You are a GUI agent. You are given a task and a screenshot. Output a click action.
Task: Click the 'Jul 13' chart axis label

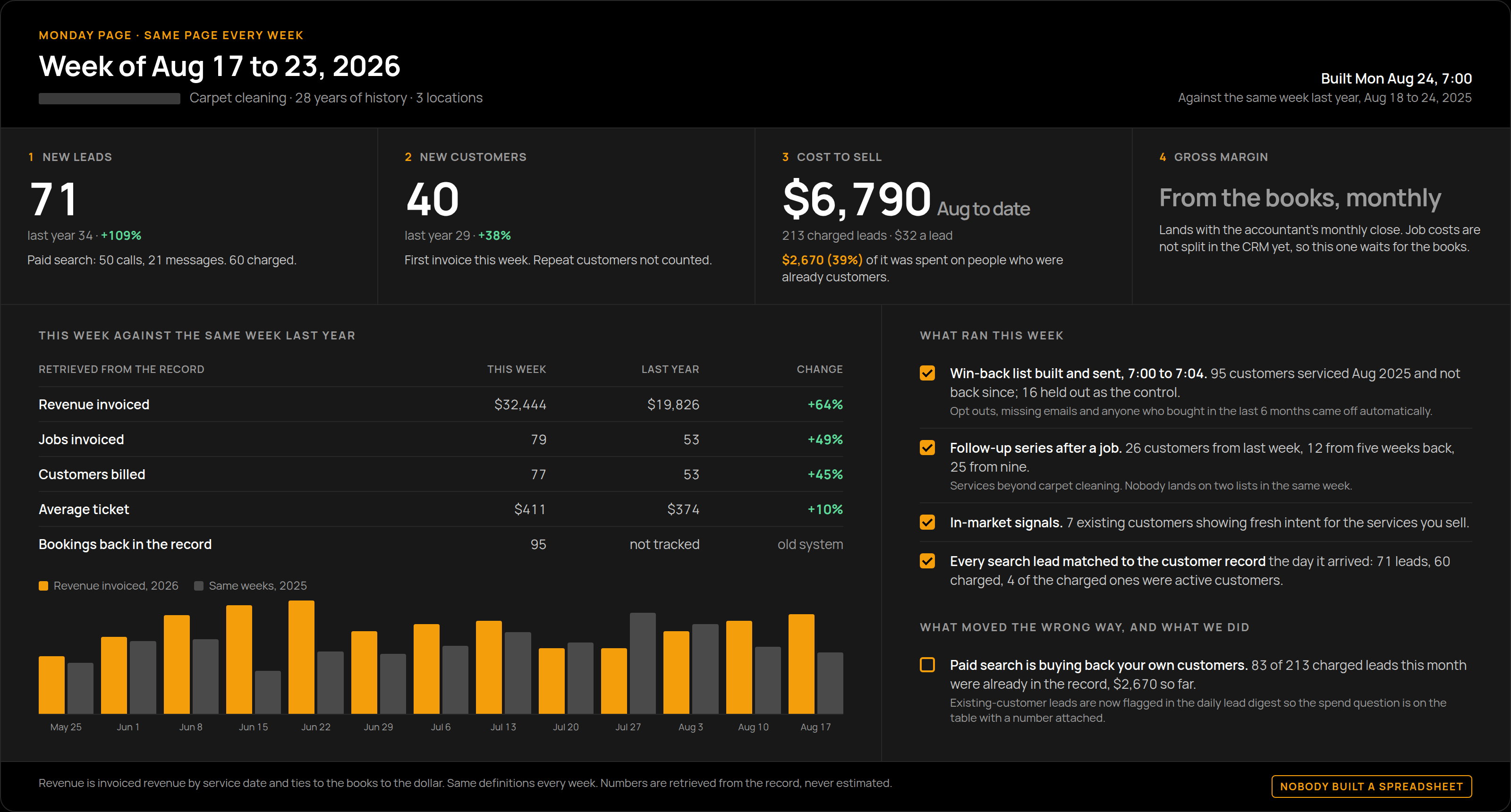503,727
